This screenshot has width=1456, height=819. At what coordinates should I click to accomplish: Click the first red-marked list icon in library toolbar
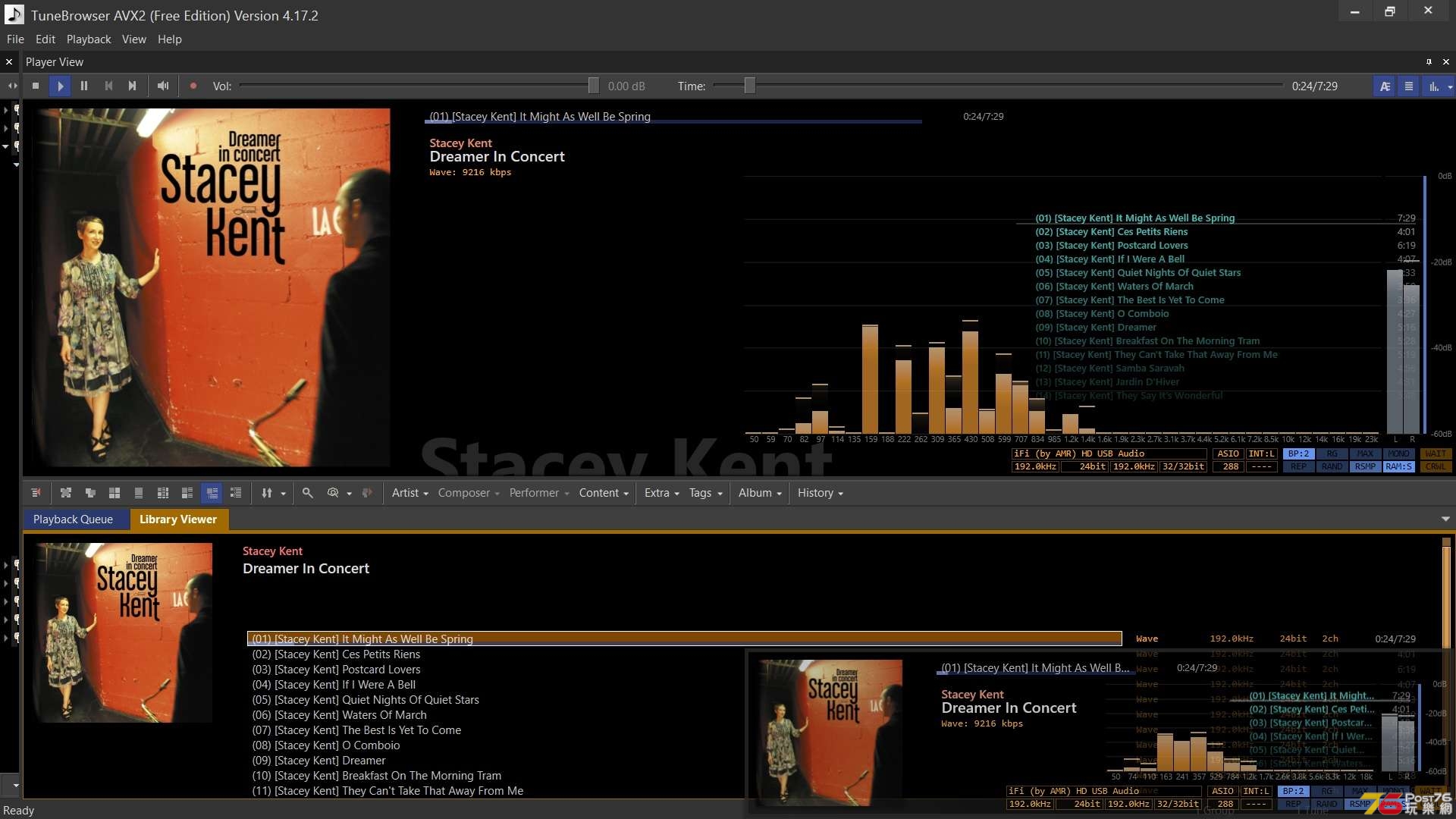tap(36, 493)
